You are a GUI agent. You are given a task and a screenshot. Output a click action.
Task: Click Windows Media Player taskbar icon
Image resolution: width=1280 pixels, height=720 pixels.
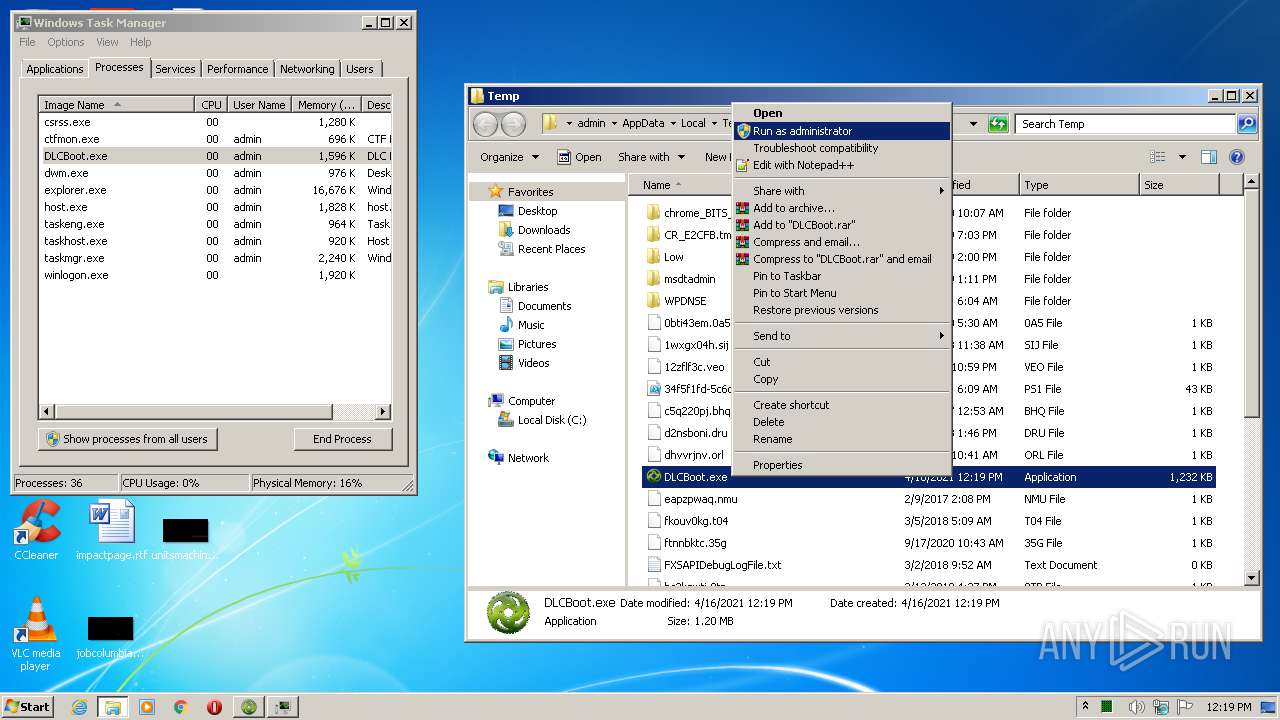pos(147,707)
